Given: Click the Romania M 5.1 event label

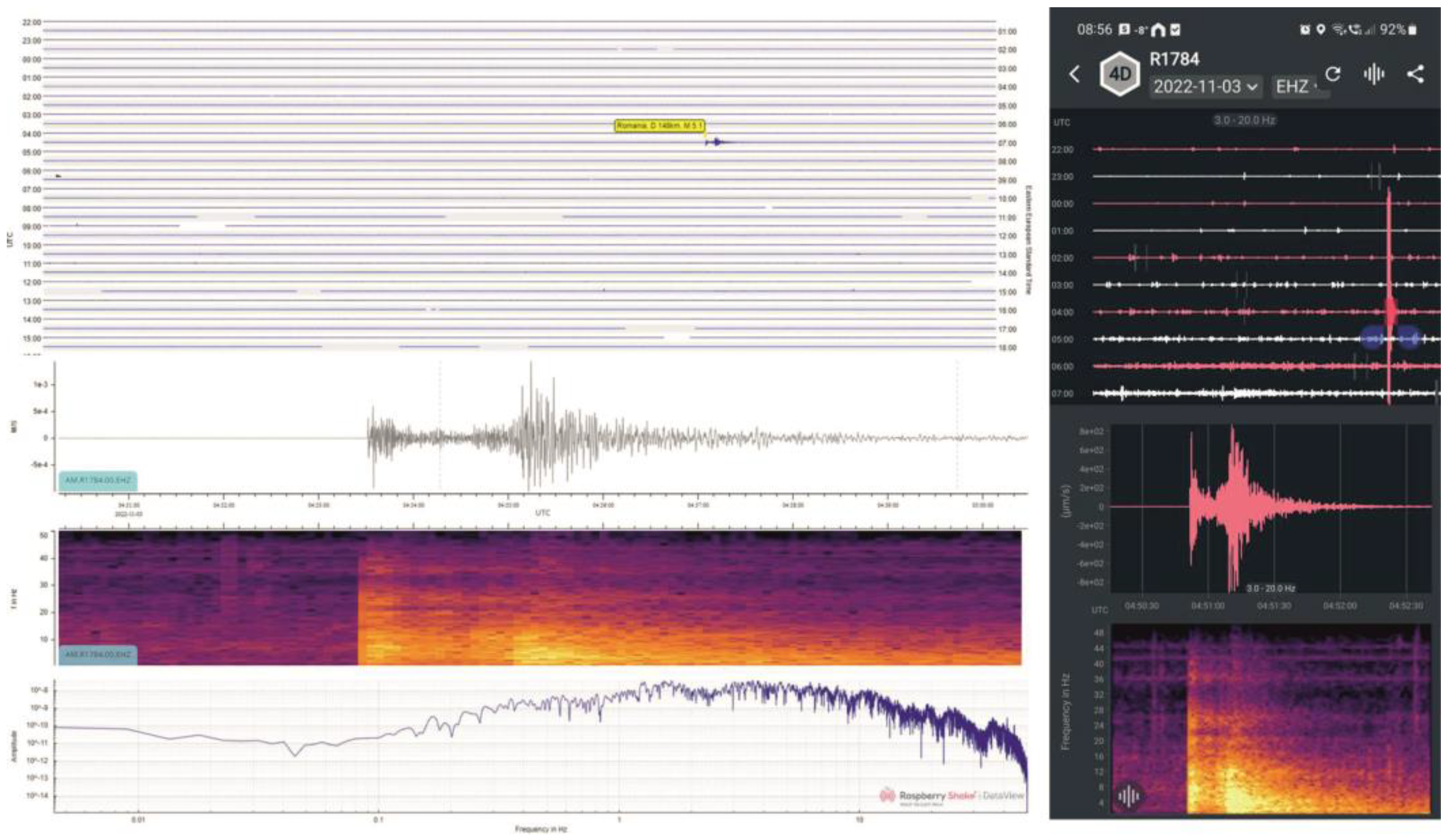Looking at the screenshot, I should (x=659, y=126).
